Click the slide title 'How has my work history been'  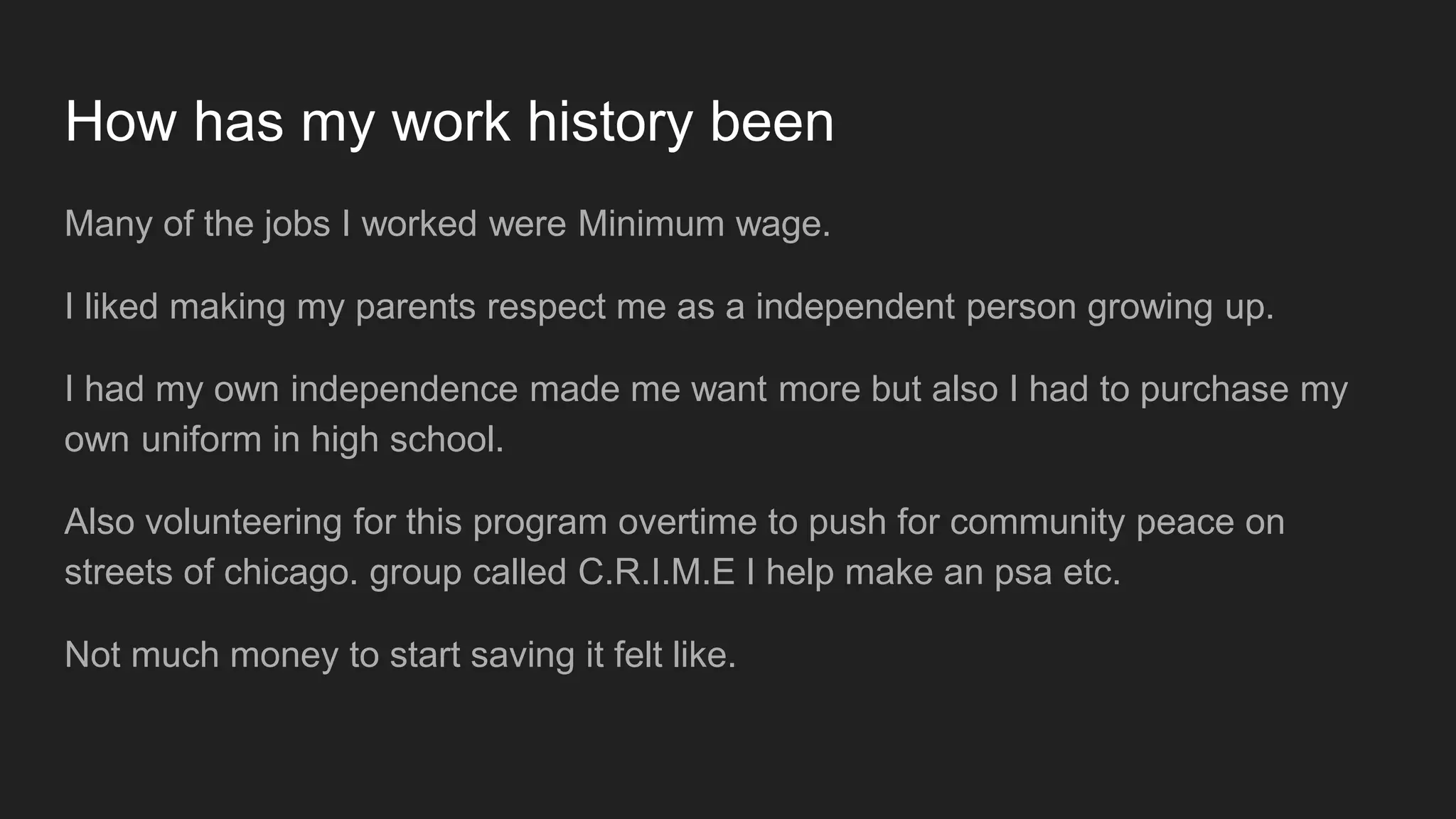[449, 123]
